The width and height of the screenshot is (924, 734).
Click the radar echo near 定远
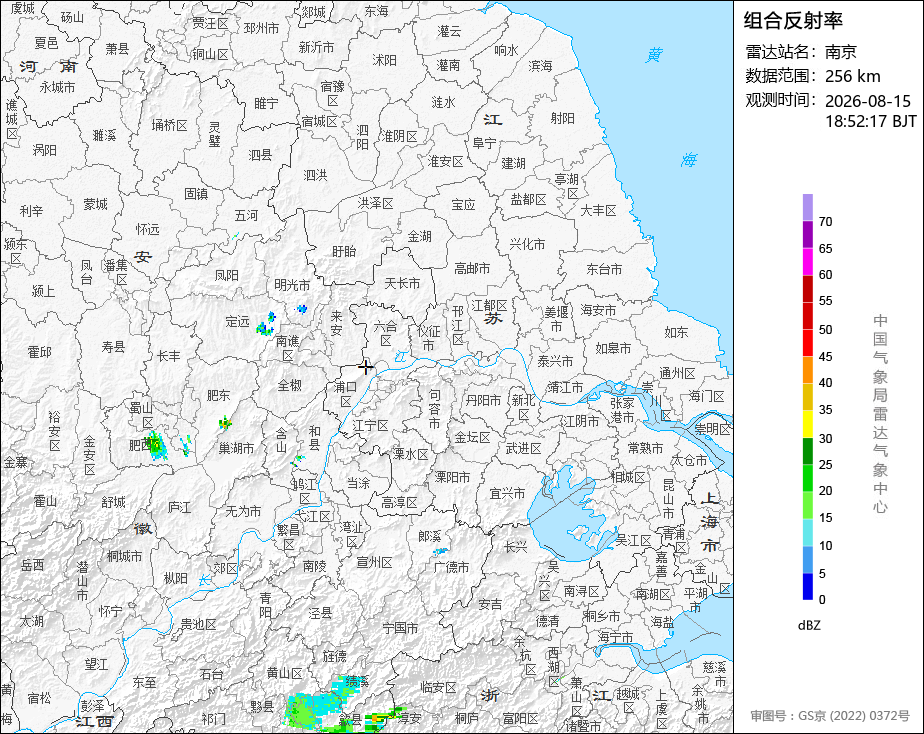tap(266, 324)
